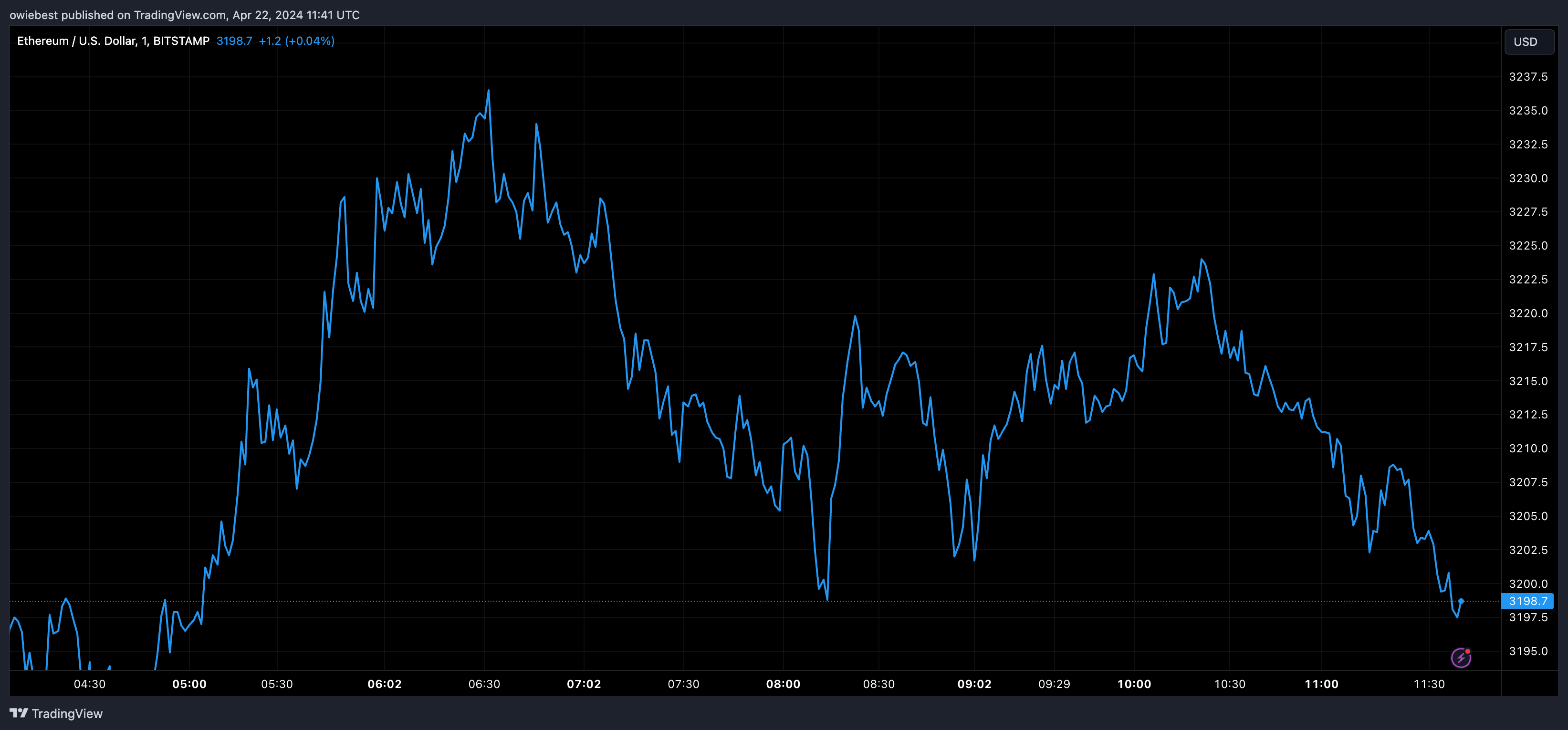Viewport: 1568px width, 730px height.
Task: Click the 3237.5 price axis label
Action: coord(1528,77)
